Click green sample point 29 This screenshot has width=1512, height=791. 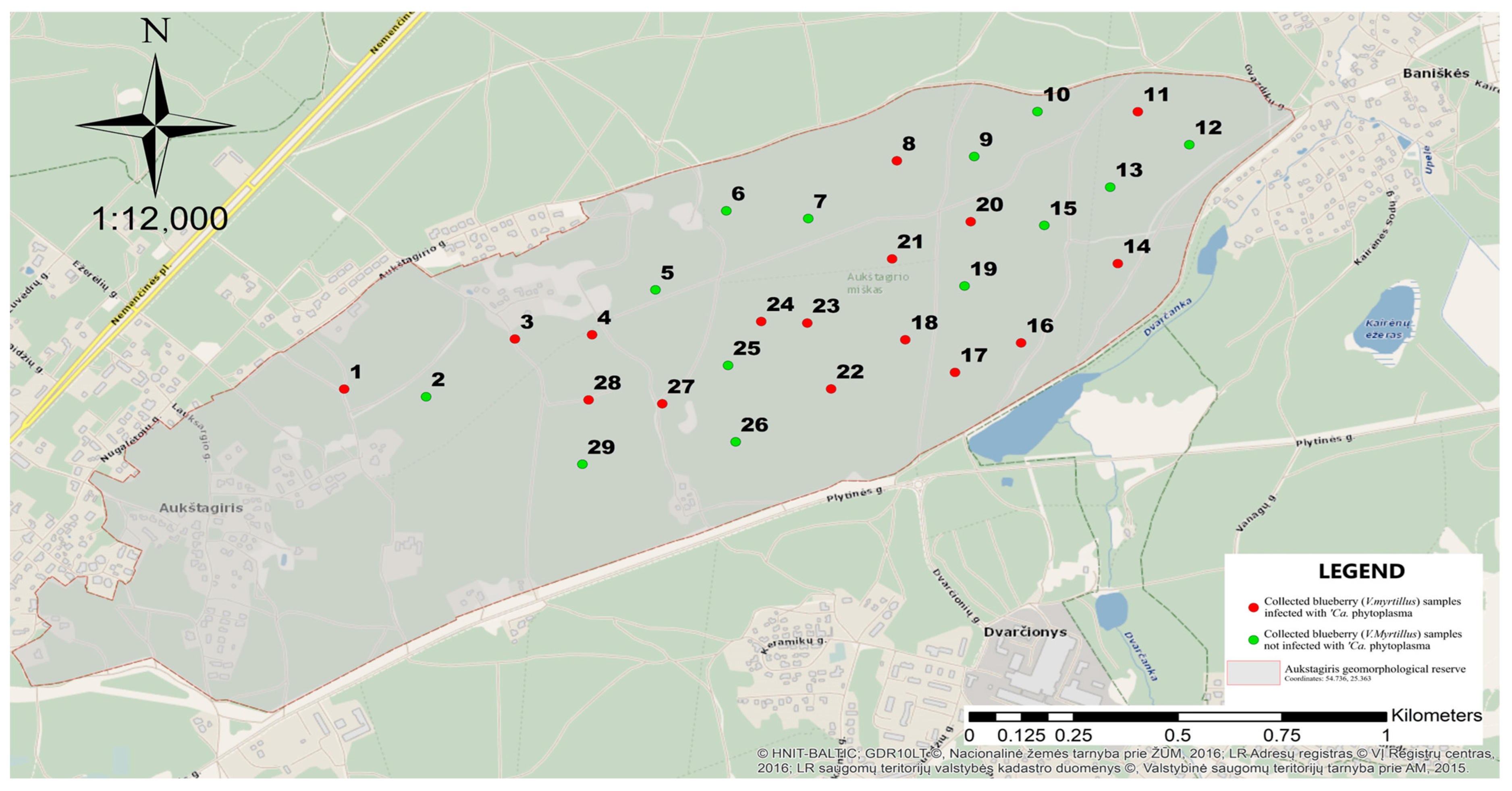582,464
